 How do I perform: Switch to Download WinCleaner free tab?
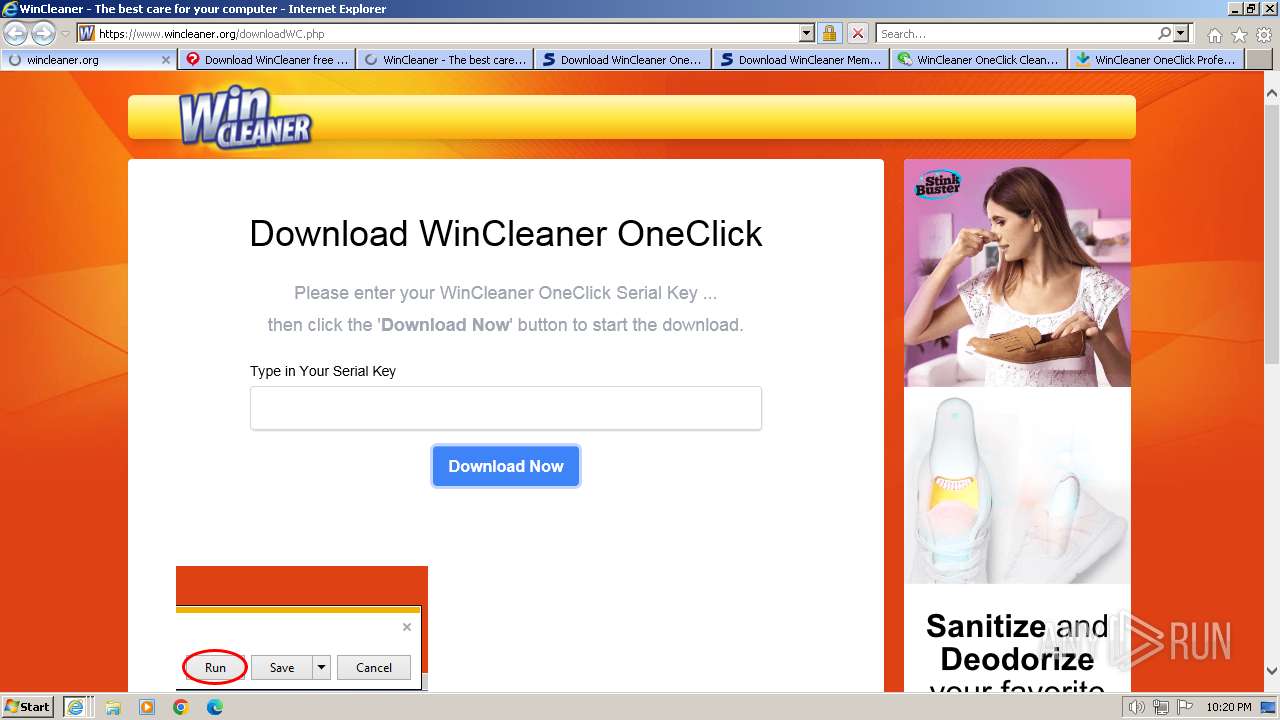[x=267, y=60]
